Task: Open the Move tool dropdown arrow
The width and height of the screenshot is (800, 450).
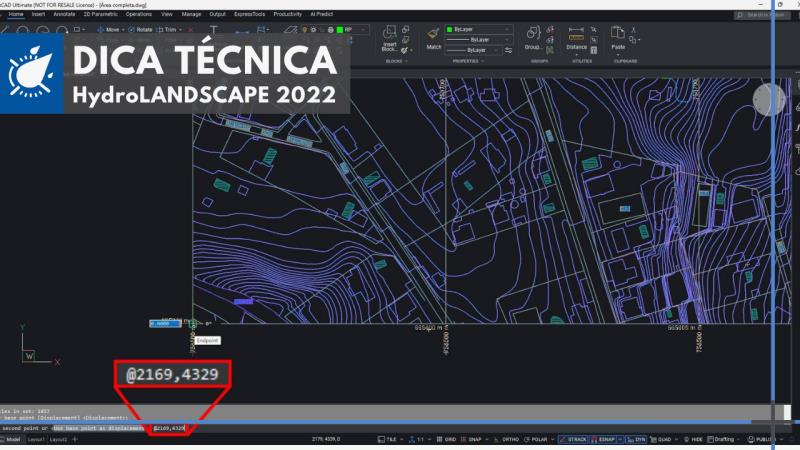Action: click(123, 30)
